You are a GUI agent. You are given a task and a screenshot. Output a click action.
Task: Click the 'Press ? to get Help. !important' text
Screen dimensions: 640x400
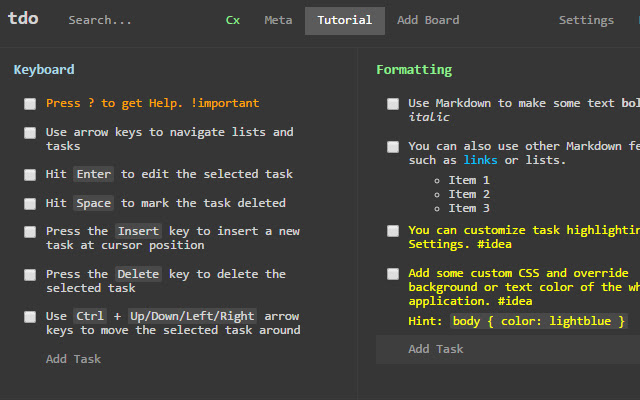coord(152,103)
